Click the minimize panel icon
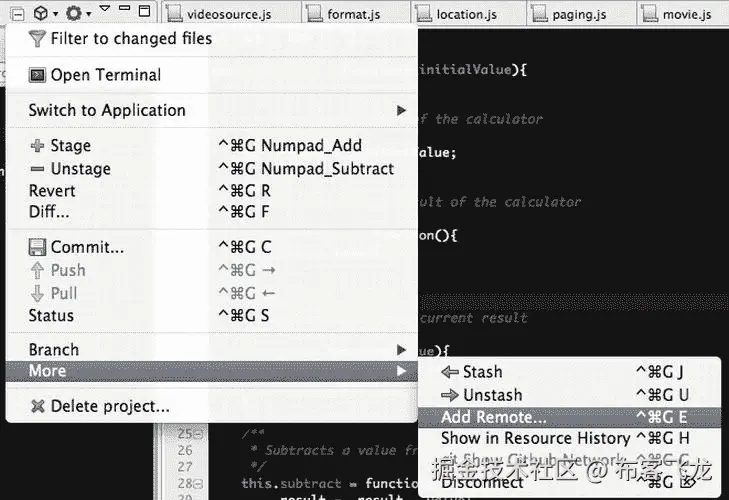This screenshot has width=729, height=500. [x=124, y=8]
